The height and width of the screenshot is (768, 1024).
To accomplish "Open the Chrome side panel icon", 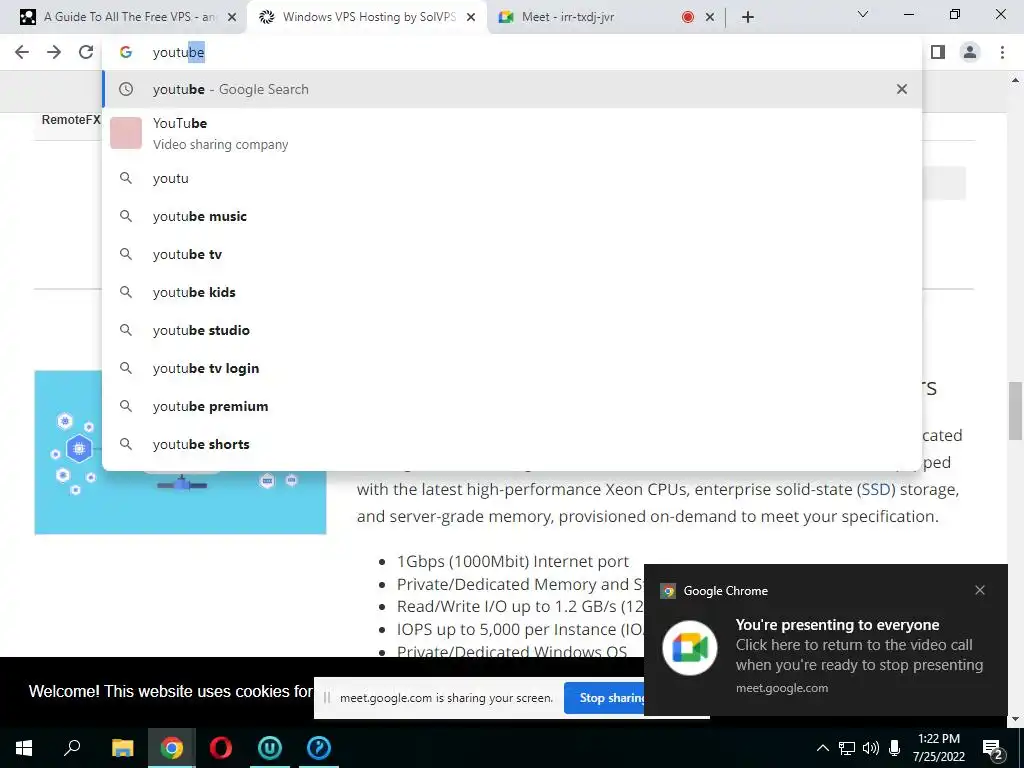I will 938,52.
